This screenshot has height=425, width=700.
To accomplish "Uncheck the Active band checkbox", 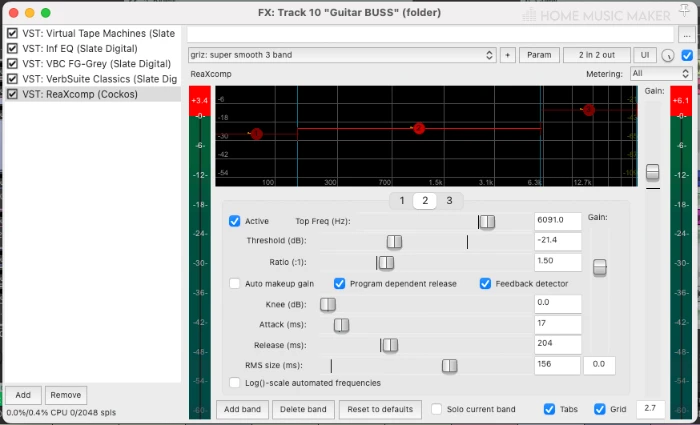I will (x=234, y=221).
